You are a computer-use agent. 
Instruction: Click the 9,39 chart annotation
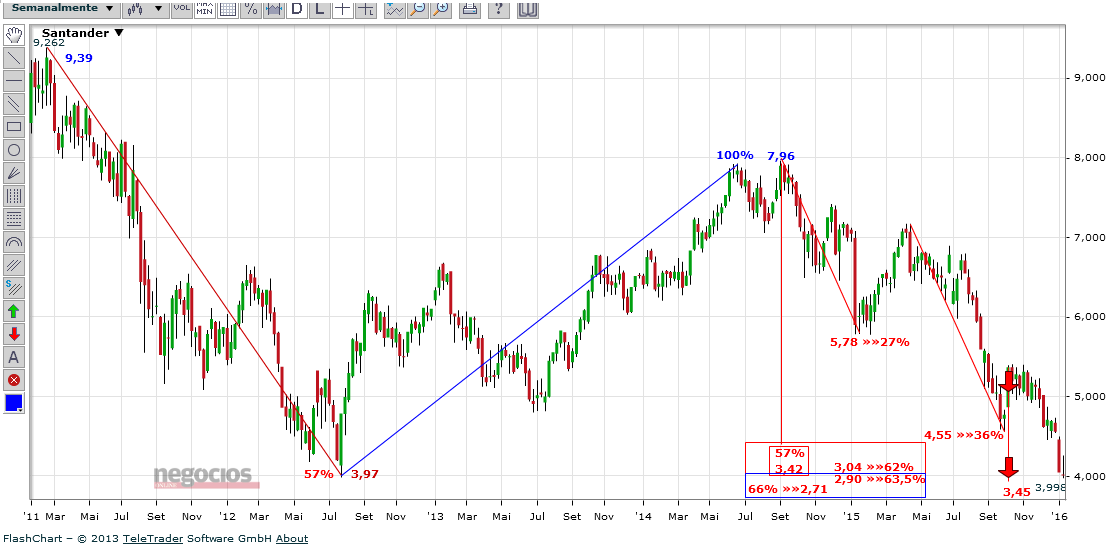pyautogui.click(x=79, y=58)
